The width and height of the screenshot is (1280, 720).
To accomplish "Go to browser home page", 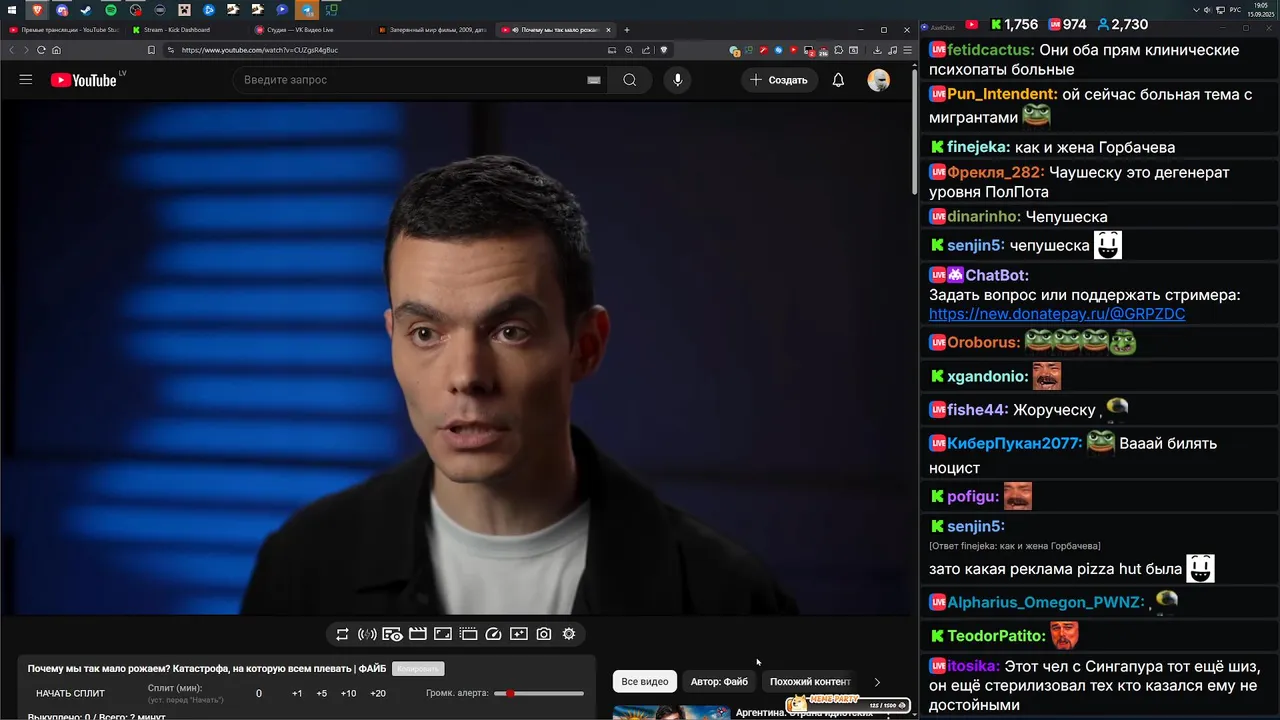I will tap(56, 50).
